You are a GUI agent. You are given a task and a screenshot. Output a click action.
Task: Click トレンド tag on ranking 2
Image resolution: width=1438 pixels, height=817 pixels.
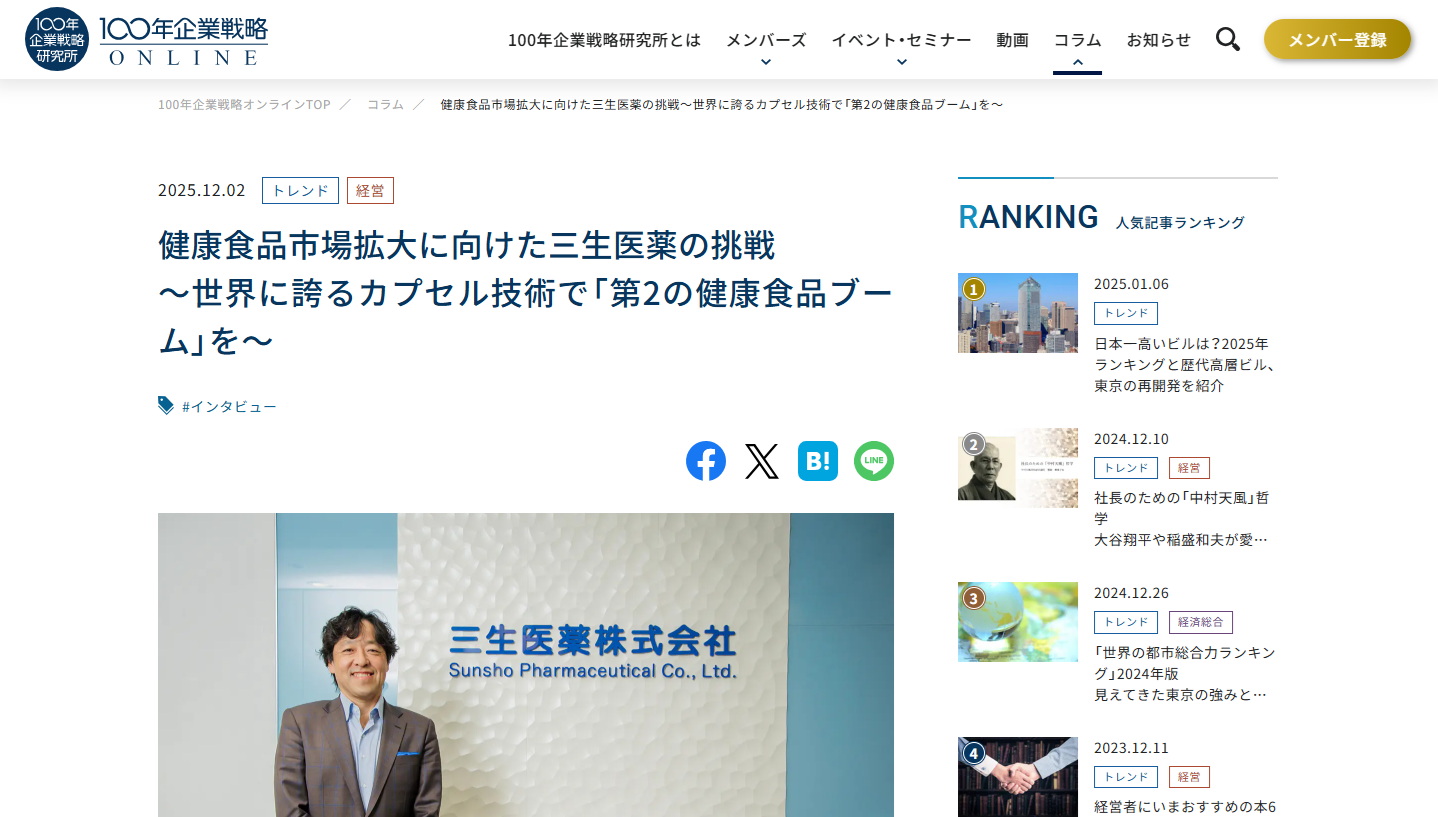[x=1126, y=468]
